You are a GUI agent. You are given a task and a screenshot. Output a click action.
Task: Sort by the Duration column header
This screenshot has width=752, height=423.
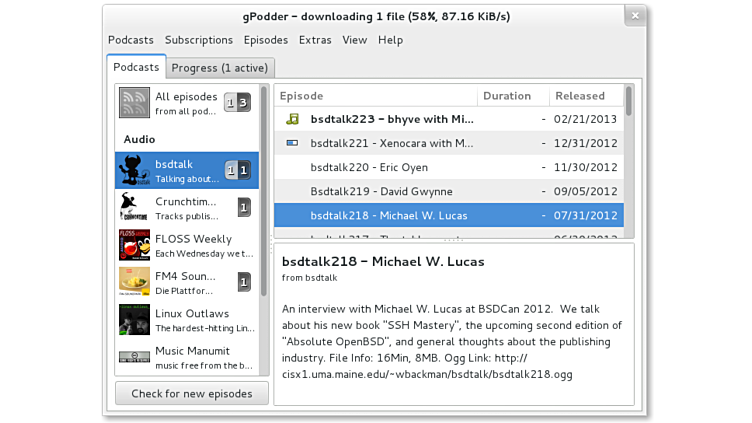click(x=507, y=96)
